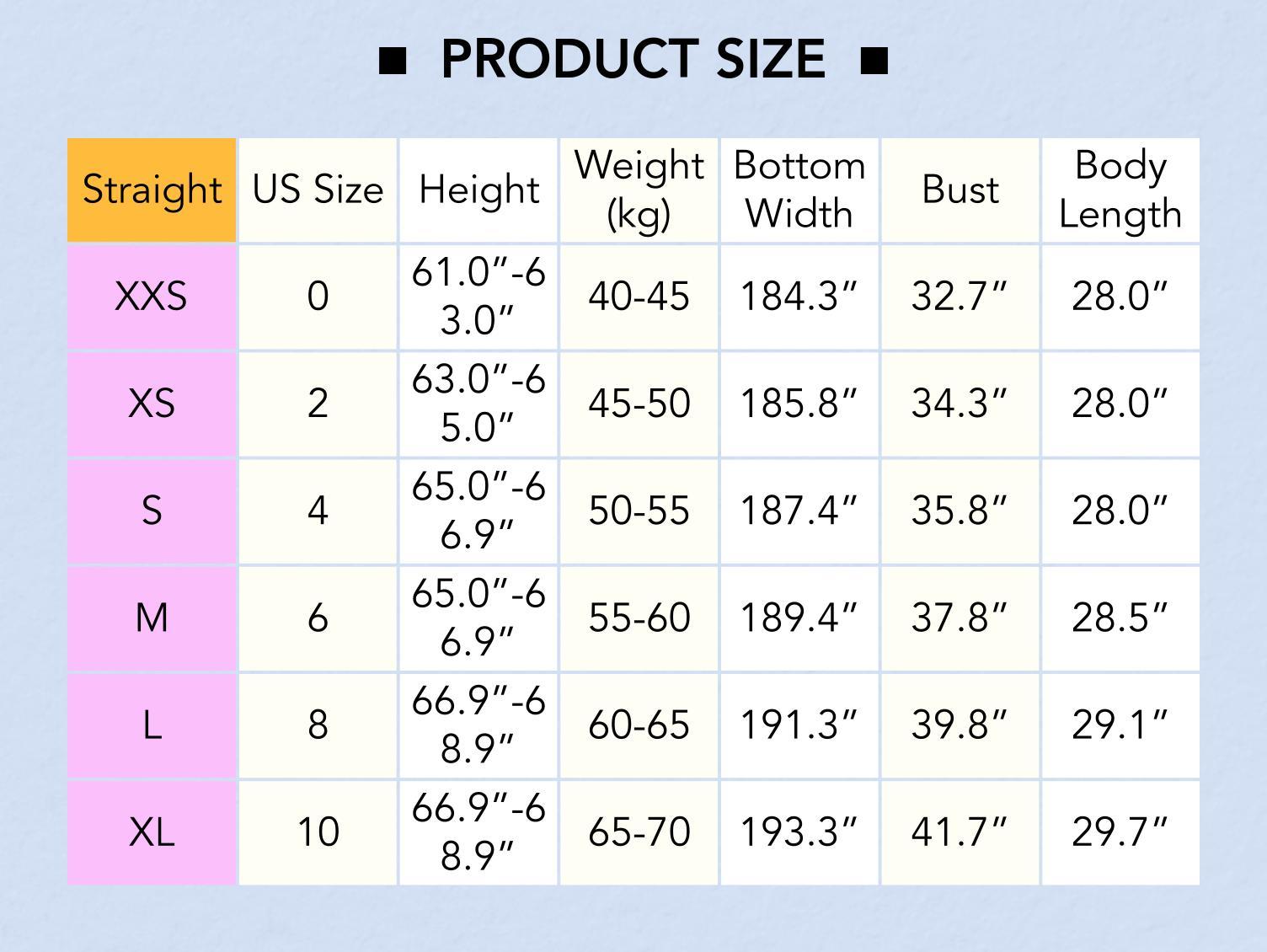1267x952 pixels.
Task: Select the pink S size cell
Action: coord(152,511)
